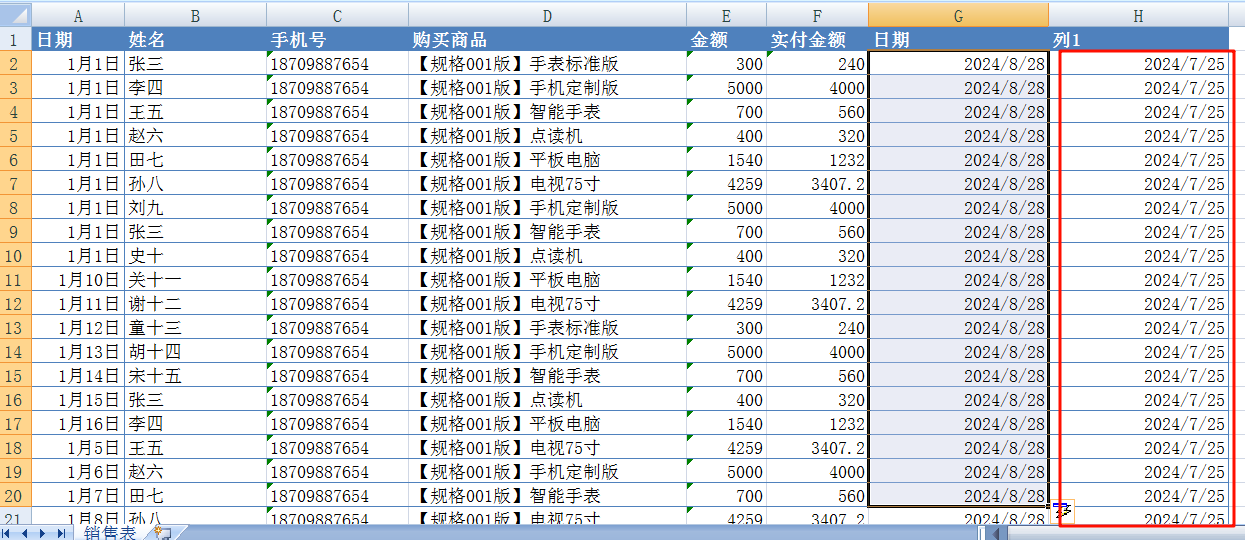Click the next sheet navigation arrow
The width and height of the screenshot is (1245, 540).
(x=43, y=533)
